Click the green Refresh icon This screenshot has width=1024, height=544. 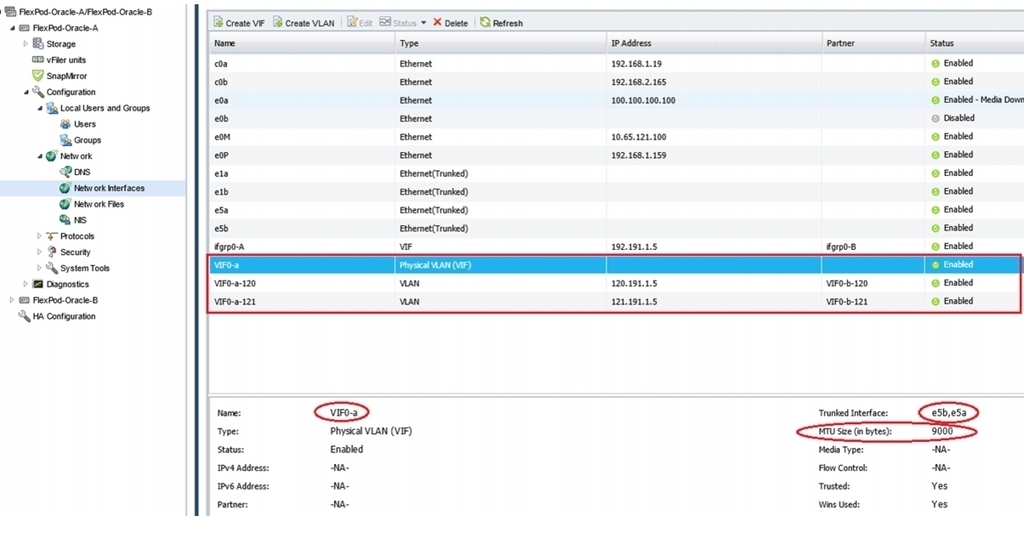pos(485,23)
